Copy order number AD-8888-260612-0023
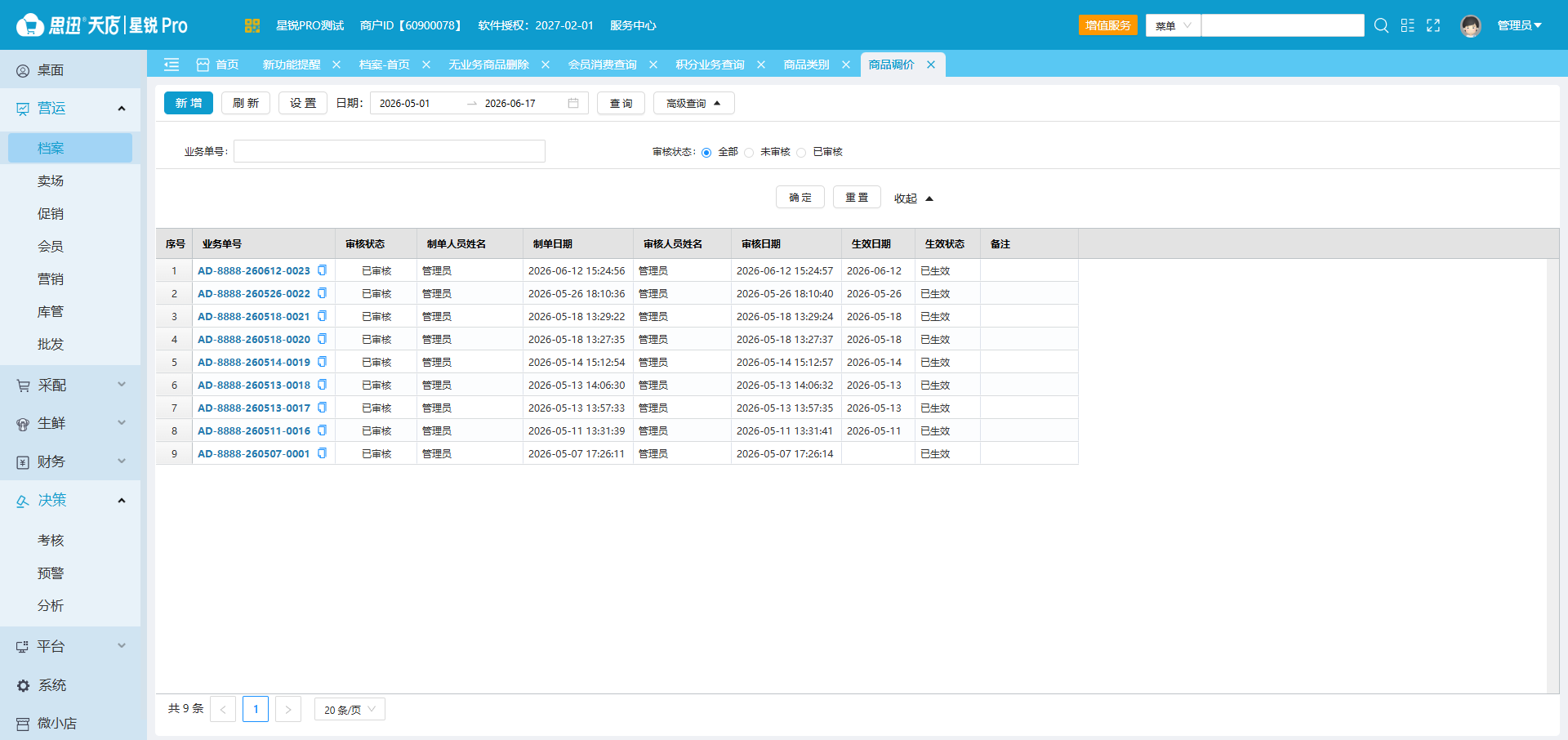 click(322, 270)
